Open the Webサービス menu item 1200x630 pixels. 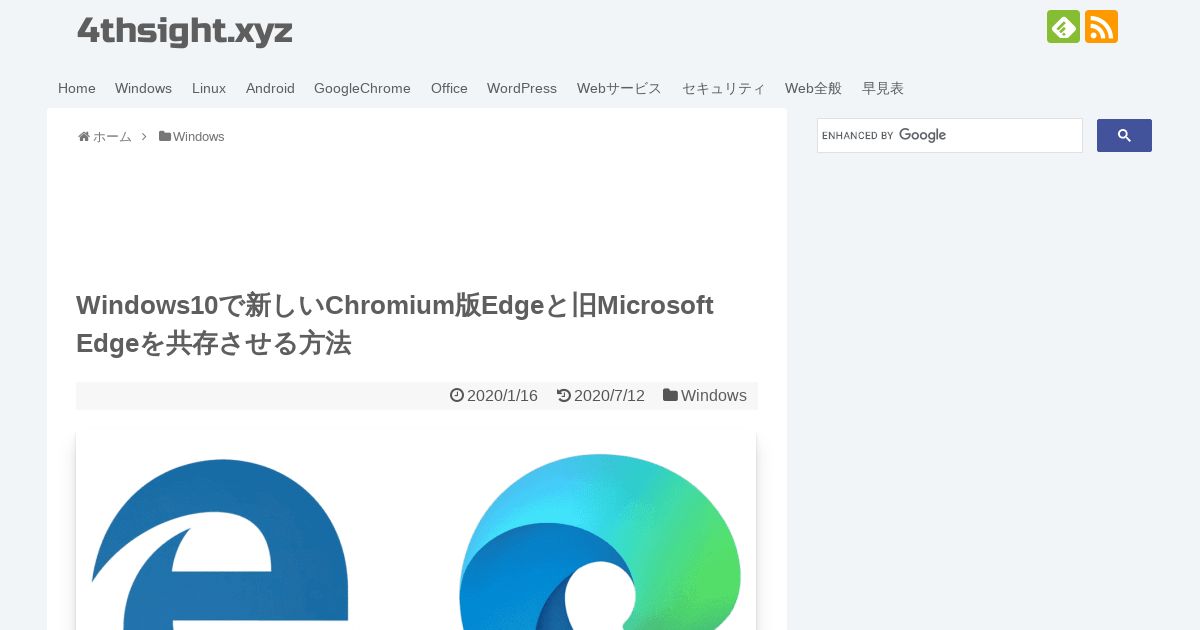(619, 88)
